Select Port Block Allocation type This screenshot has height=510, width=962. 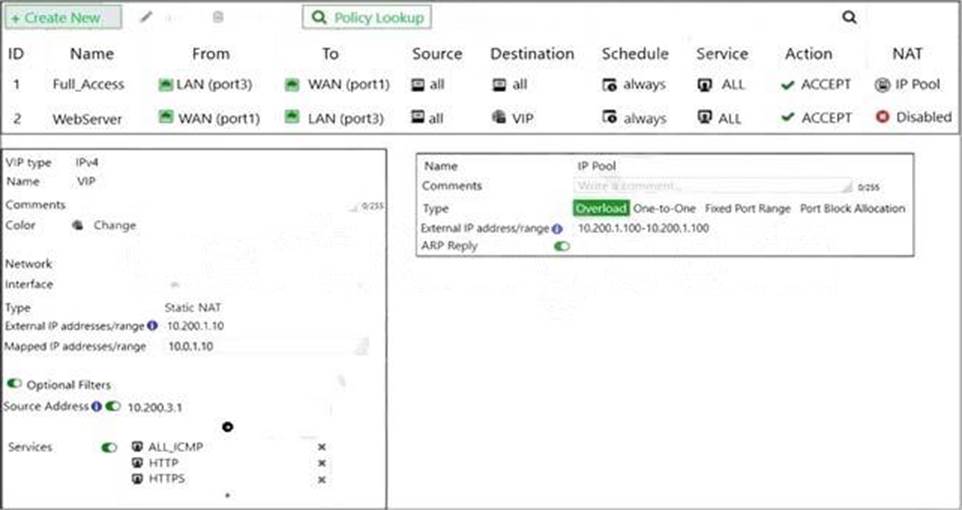[853, 209]
